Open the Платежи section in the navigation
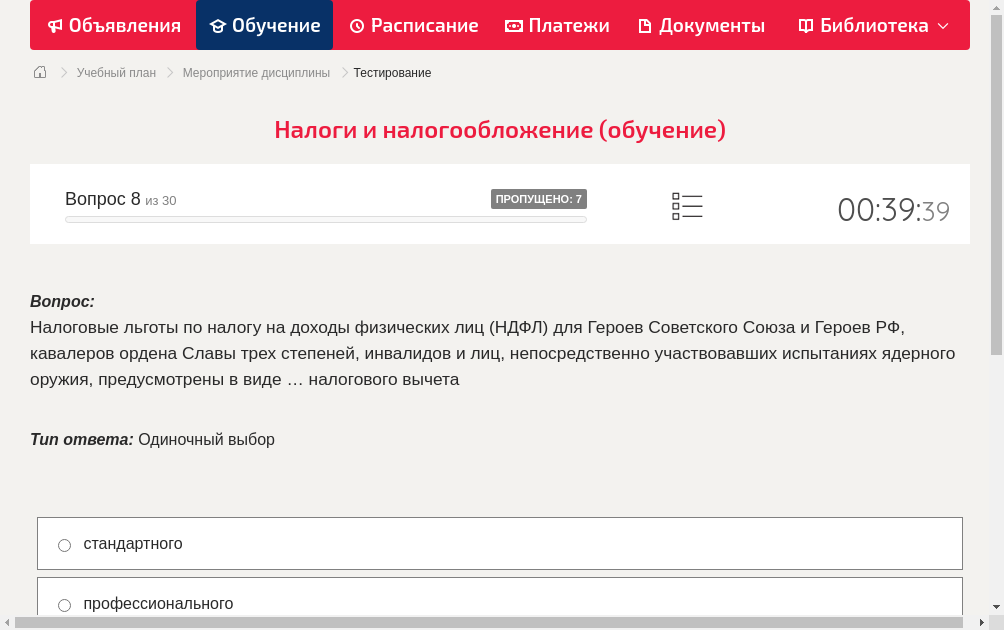The width and height of the screenshot is (1004, 630). point(557,25)
